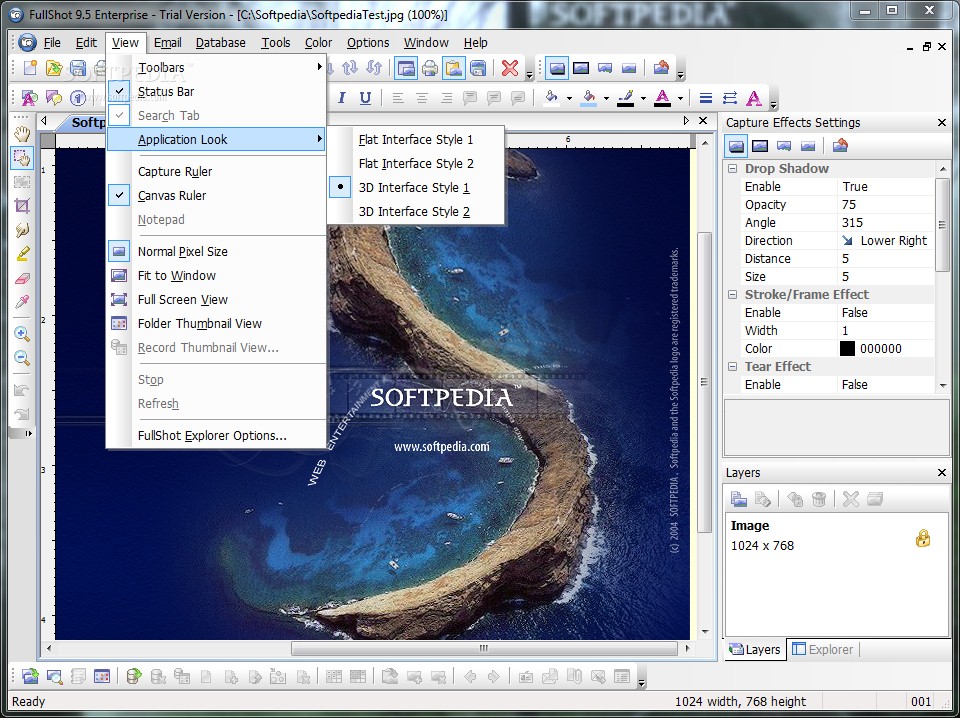Click the numbered stamp annotation icon
The image size is (960, 718).
pyautogui.click(x=78, y=98)
